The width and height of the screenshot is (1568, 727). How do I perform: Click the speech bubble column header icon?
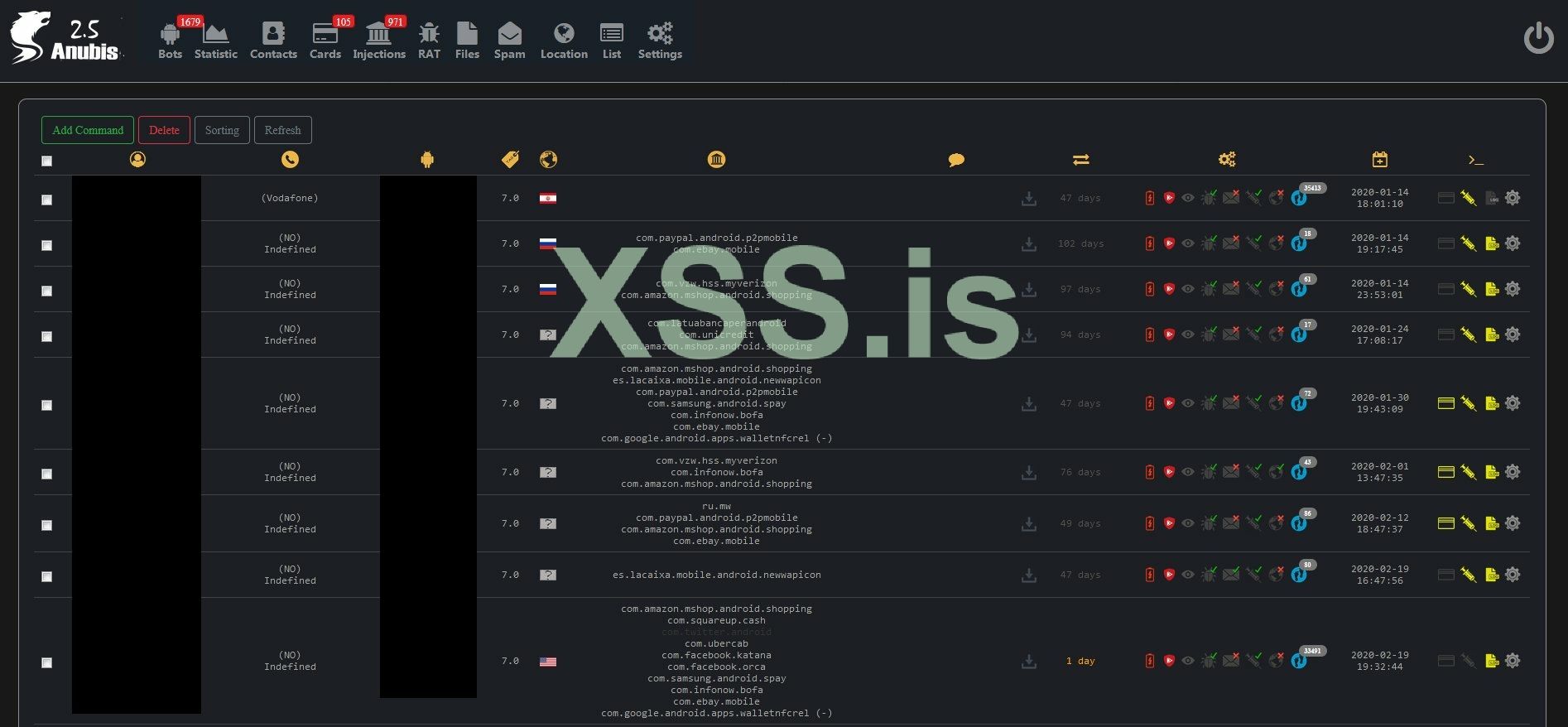[x=956, y=160]
